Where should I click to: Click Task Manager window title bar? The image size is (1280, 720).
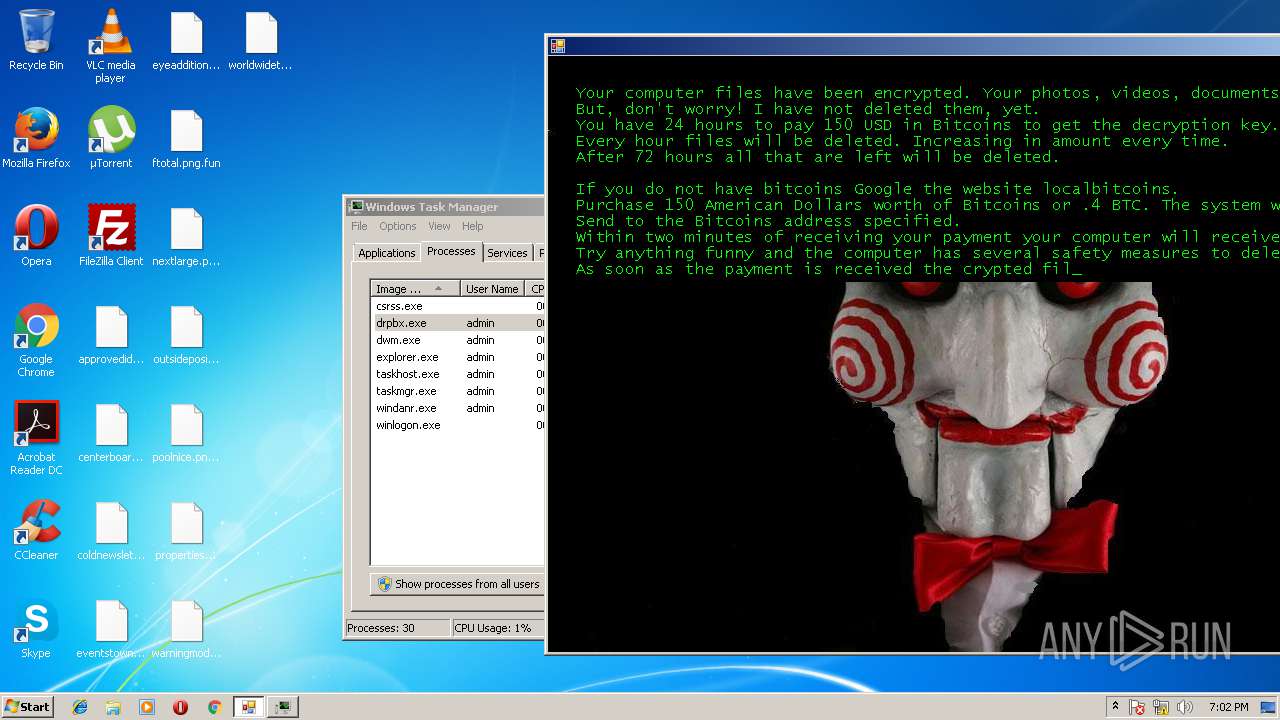(x=445, y=207)
